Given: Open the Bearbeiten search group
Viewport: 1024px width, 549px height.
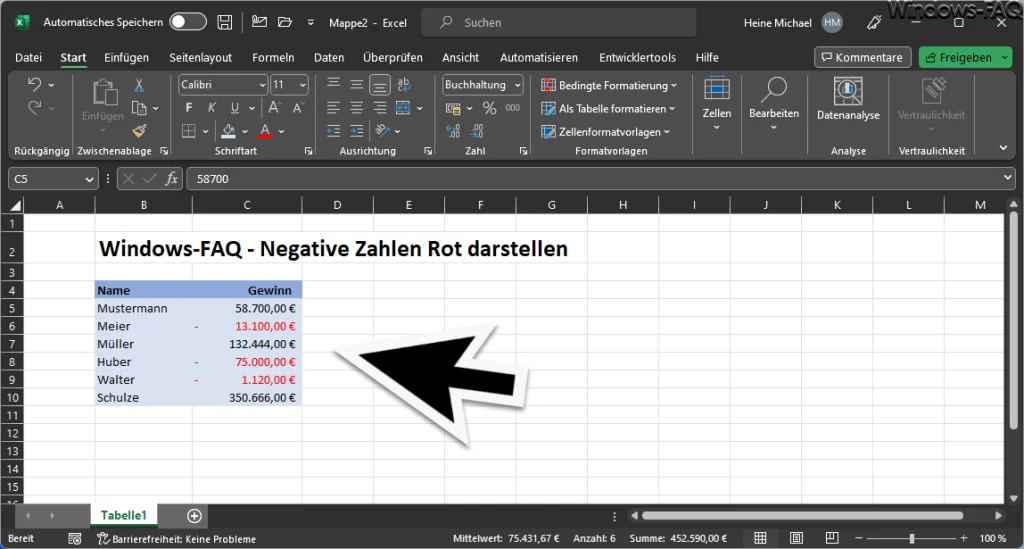Looking at the screenshot, I should click(774, 104).
